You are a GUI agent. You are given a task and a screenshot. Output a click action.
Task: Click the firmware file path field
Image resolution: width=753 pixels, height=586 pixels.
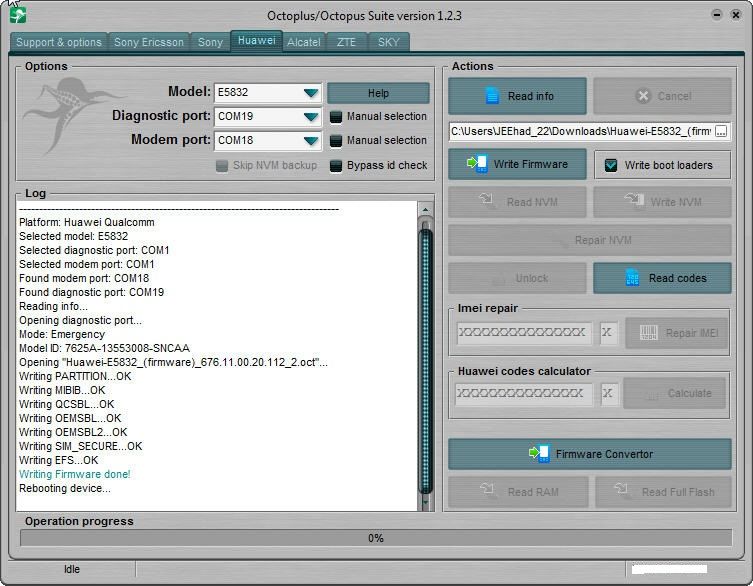click(582, 131)
